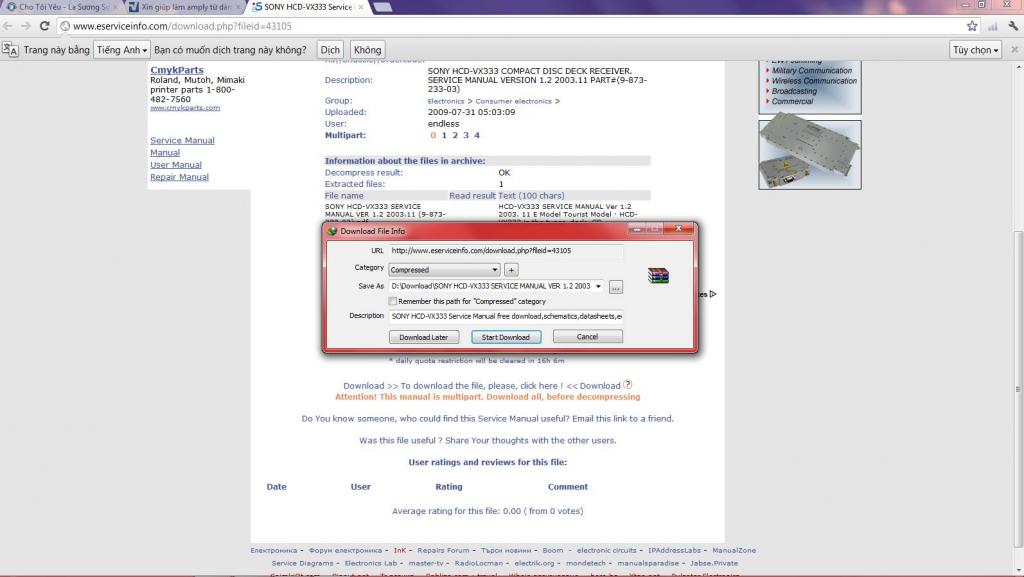Click Start Download button
Image resolution: width=1024 pixels, height=577 pixels.
tap(505, 337)
